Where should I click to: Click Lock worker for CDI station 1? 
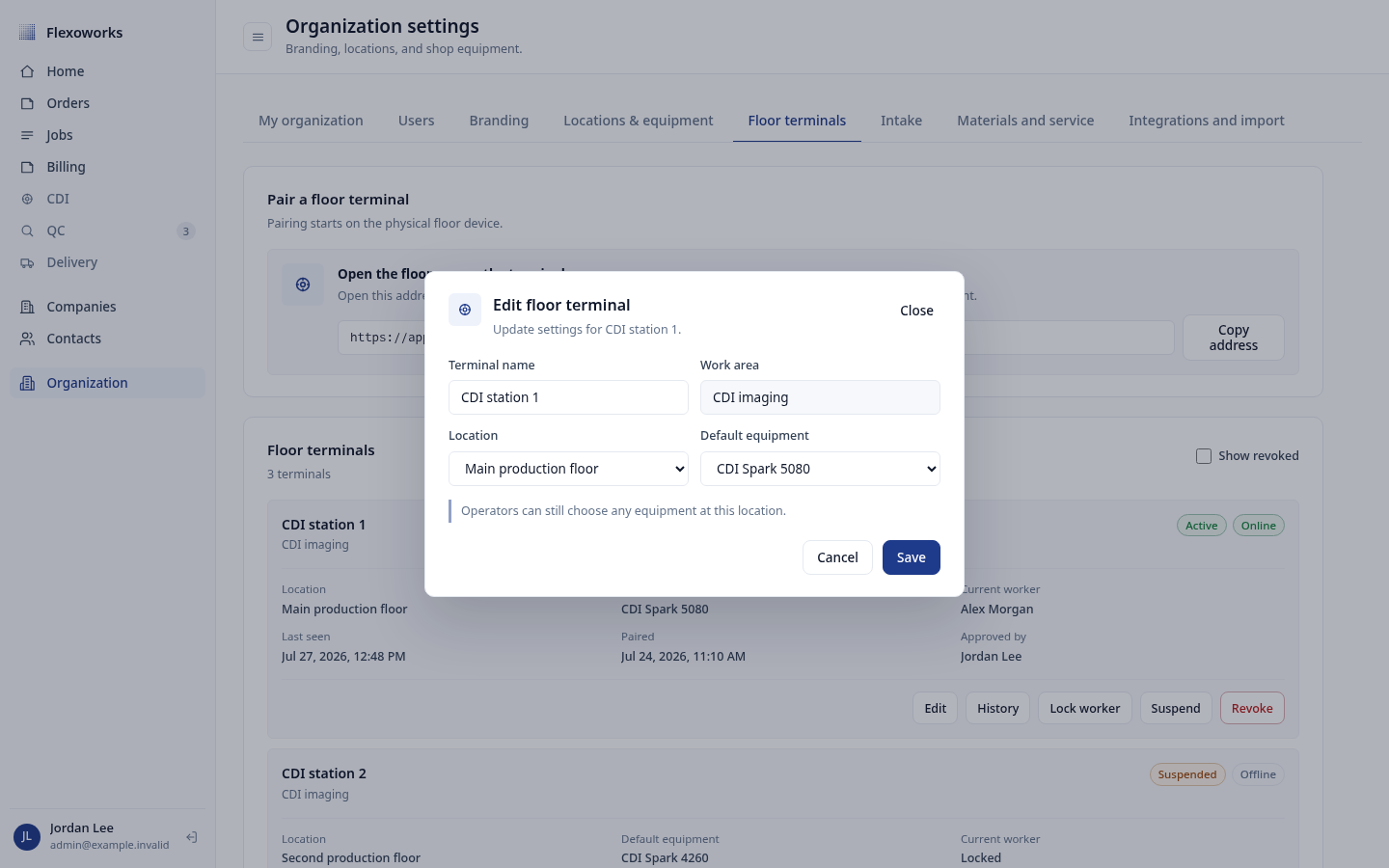pyautogui.click(x=1085, y=708)
